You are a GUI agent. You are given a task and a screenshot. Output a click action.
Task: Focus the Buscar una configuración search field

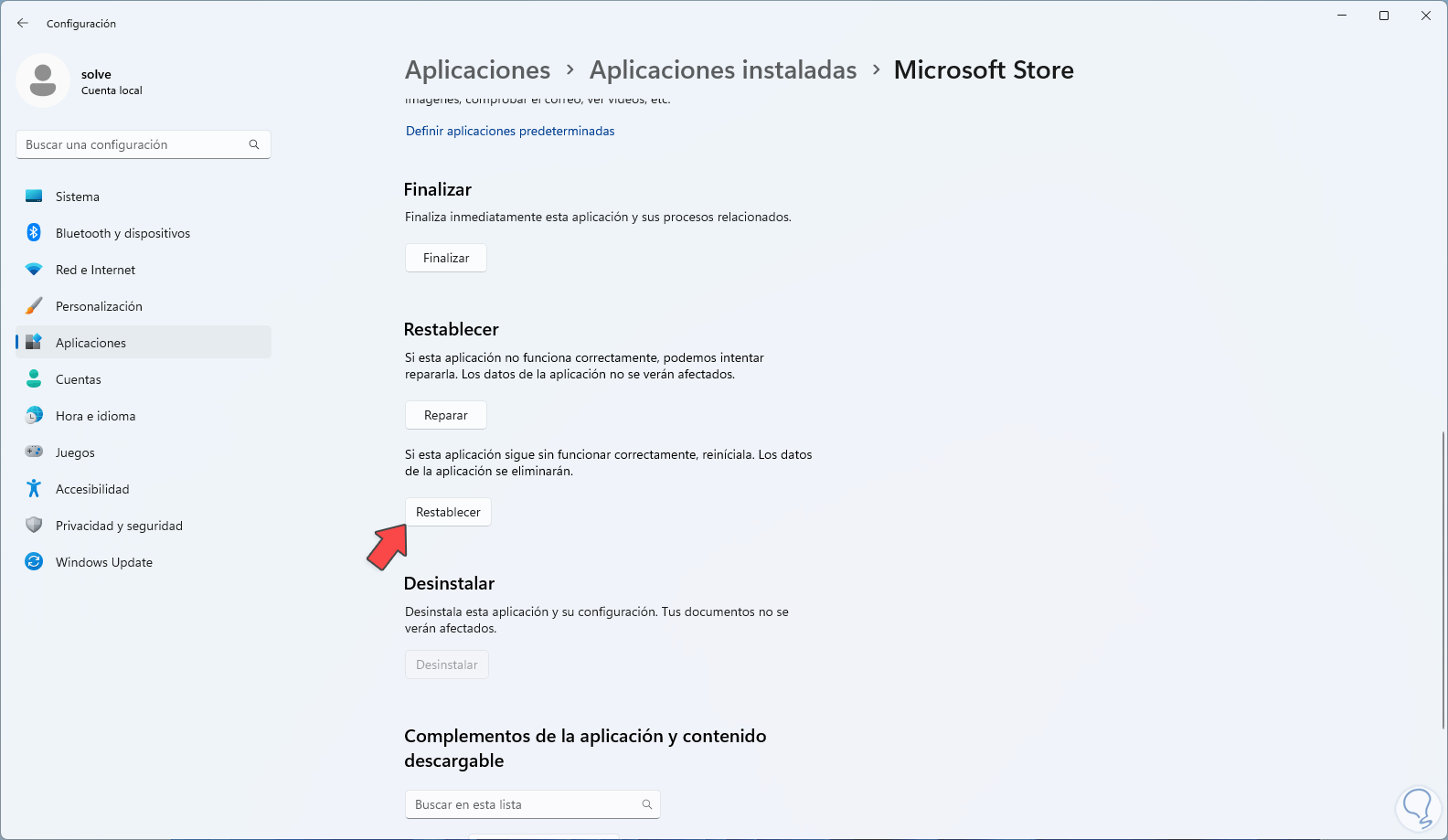(x=144, y=144)
